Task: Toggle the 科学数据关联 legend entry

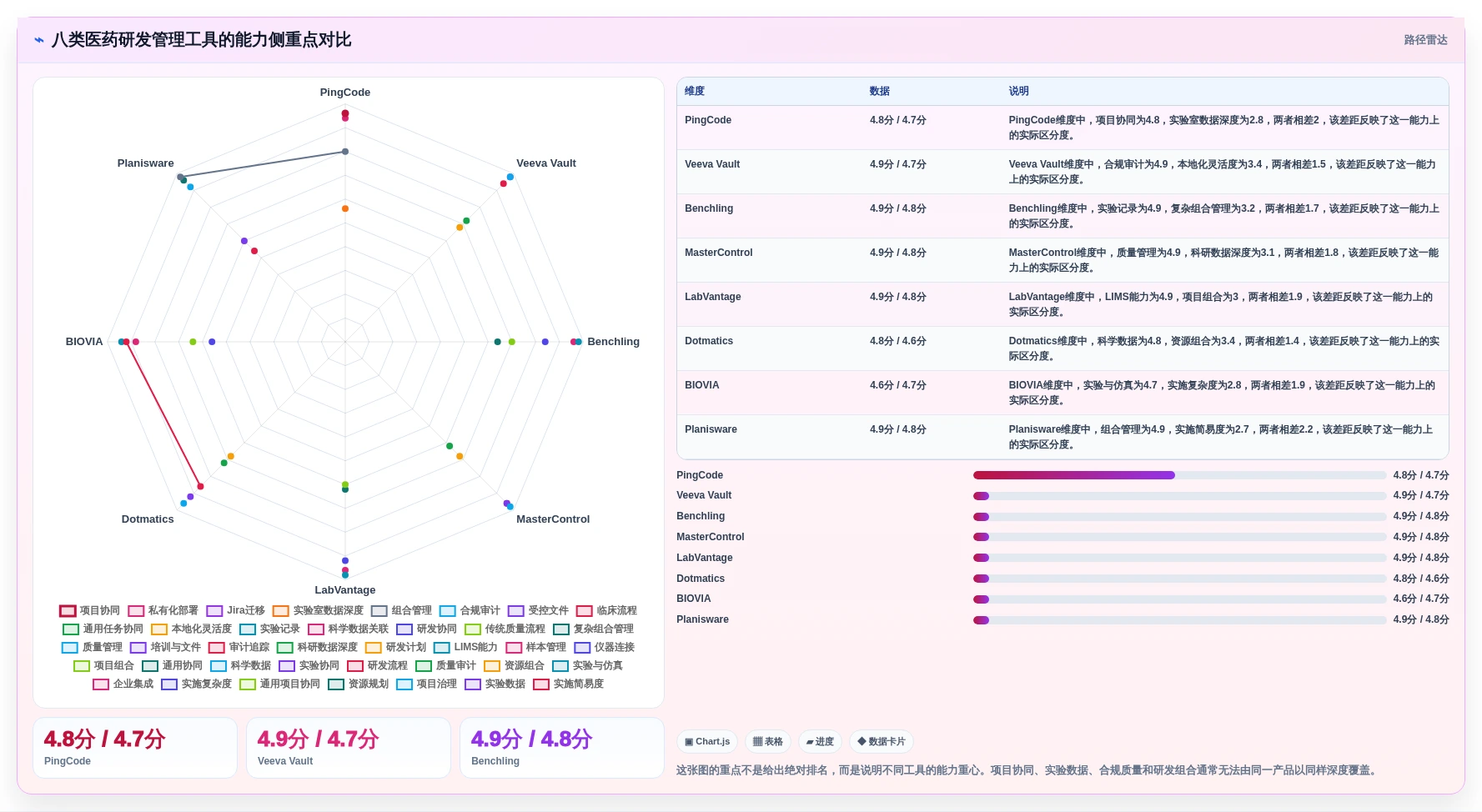Action: [x=349, y=629]
